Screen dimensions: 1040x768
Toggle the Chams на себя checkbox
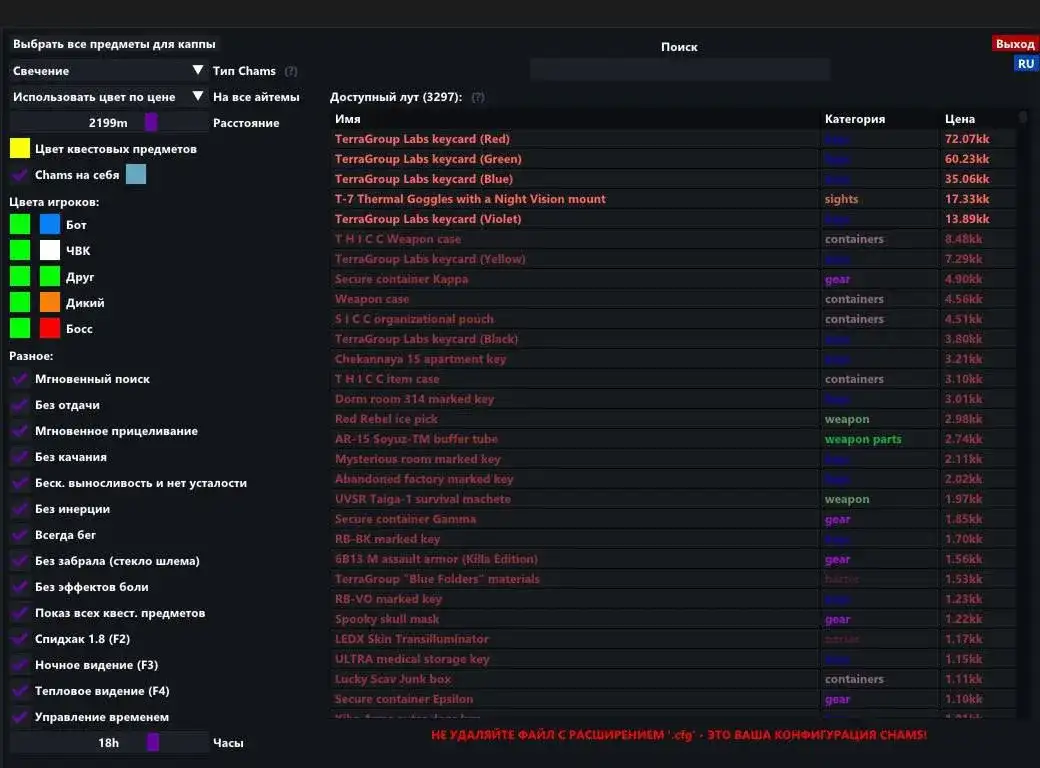[x=20, y=175]
